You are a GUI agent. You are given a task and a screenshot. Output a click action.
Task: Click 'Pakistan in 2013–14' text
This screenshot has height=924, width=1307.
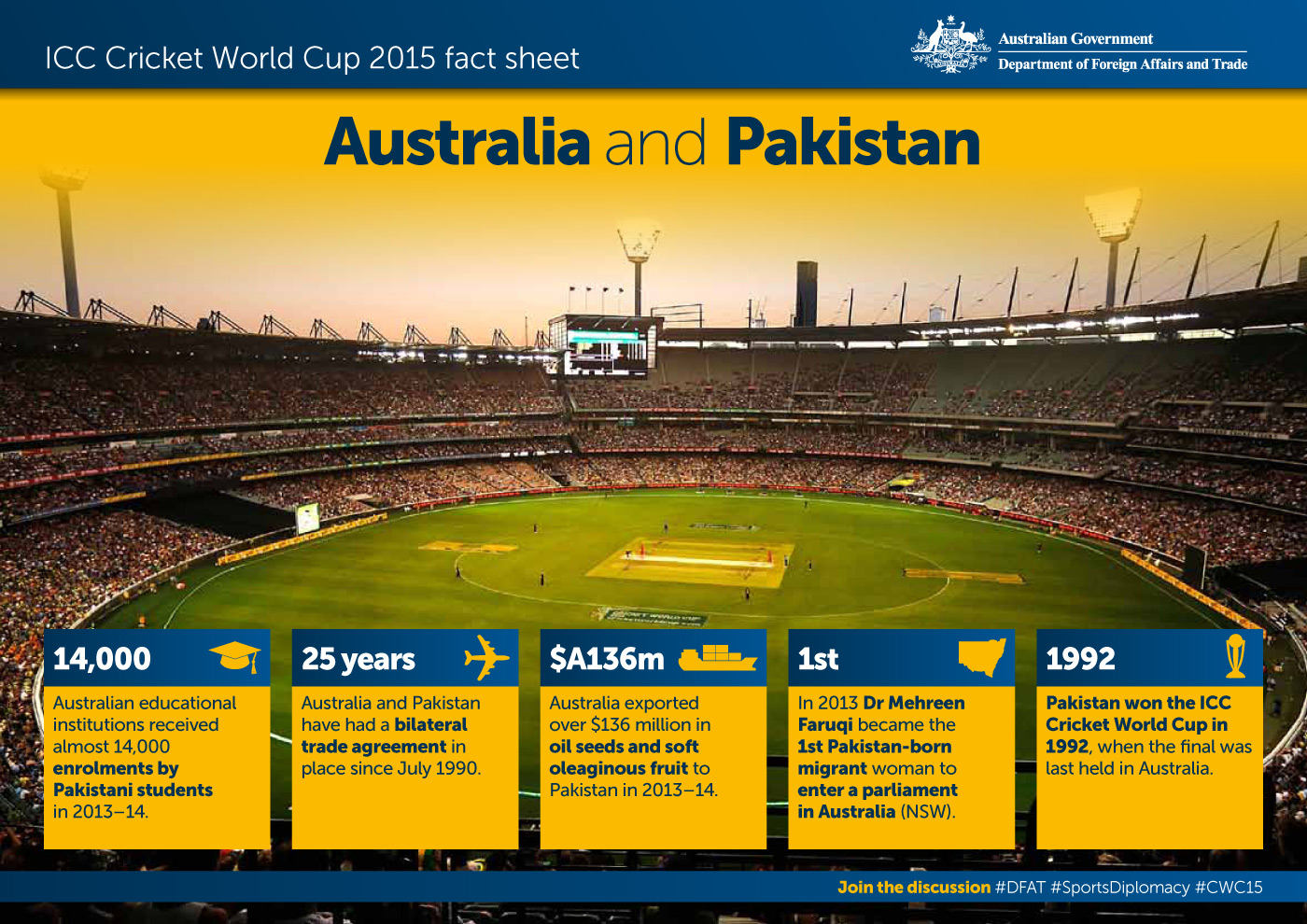(634, 790)
